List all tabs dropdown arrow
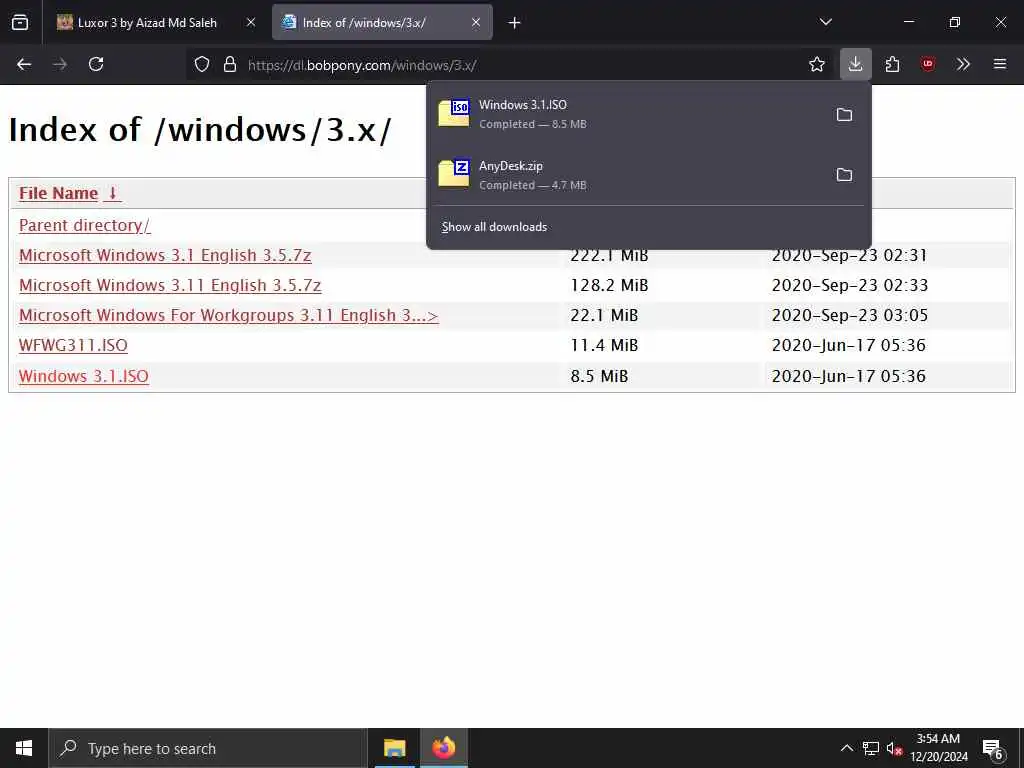 click(825, 22)
